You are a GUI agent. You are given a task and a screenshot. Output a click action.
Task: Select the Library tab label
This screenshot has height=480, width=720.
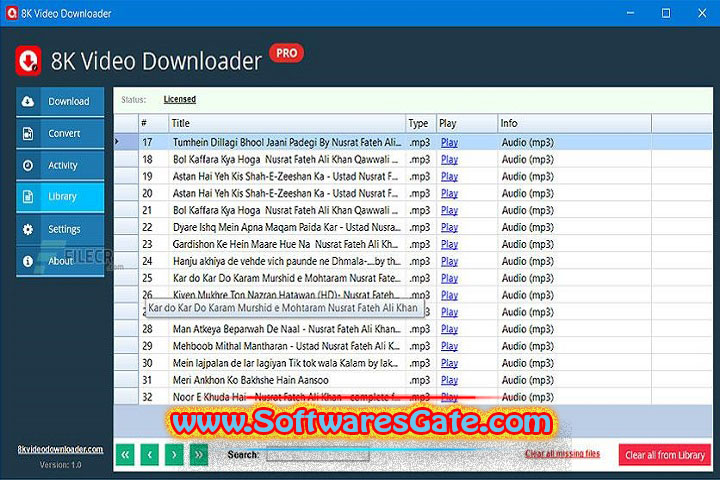tap(62, 197)
